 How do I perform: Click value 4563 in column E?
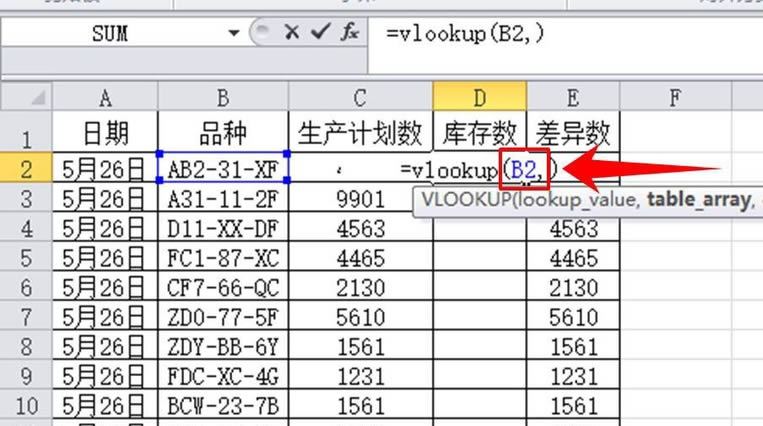pyautogui.click(x=573, y=229)
